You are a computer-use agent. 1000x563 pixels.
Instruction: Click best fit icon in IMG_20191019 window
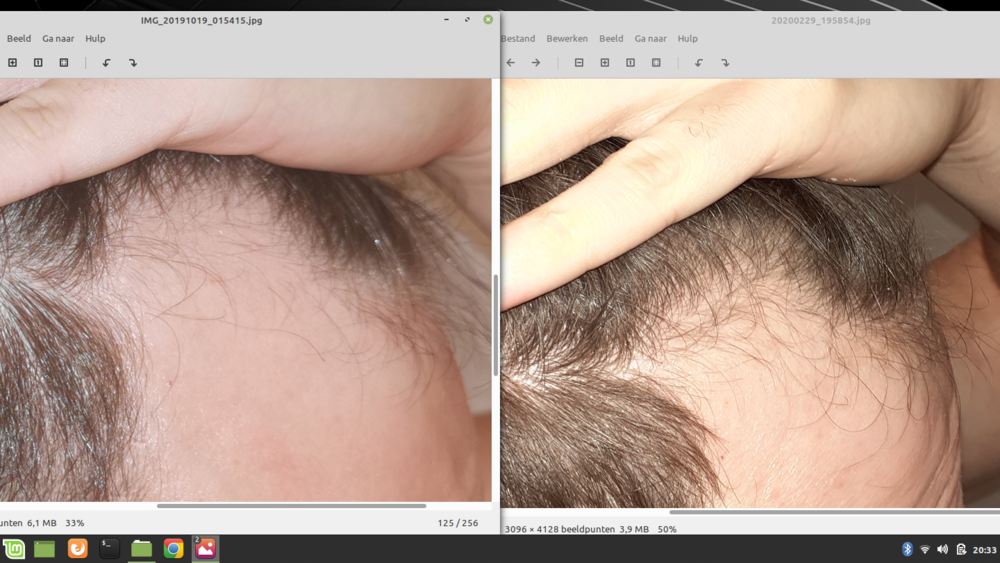point(64,63)
